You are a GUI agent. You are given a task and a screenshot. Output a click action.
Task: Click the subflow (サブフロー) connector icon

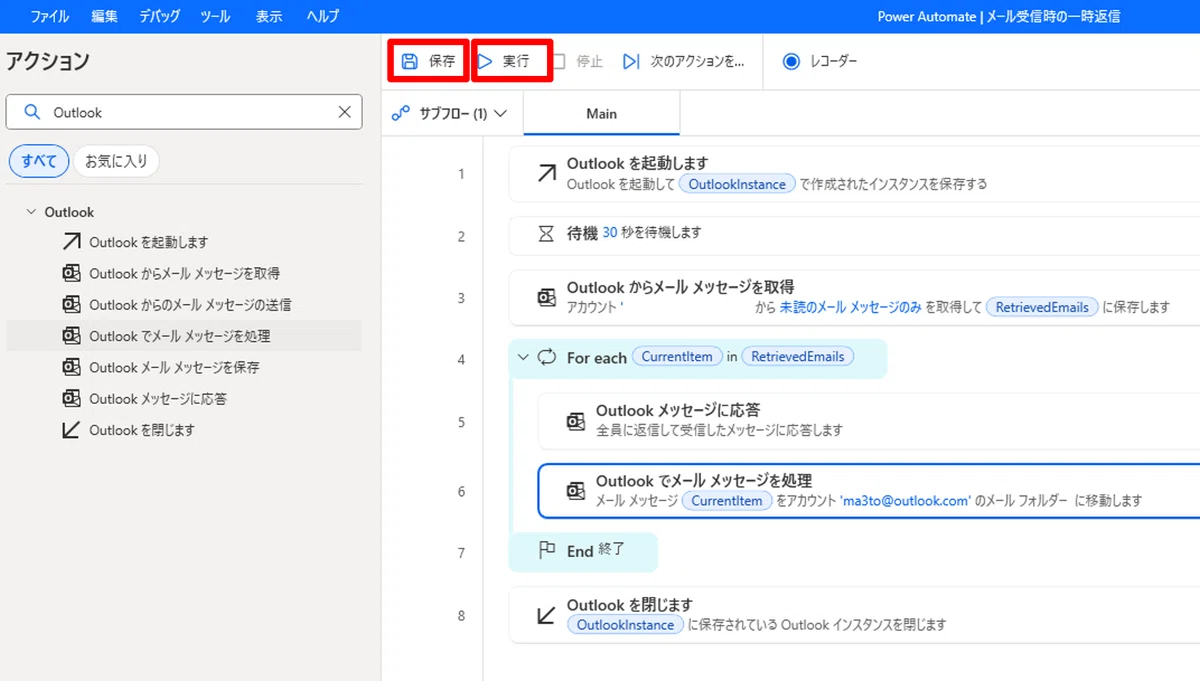pyautogui.click(x=401, y=113)
